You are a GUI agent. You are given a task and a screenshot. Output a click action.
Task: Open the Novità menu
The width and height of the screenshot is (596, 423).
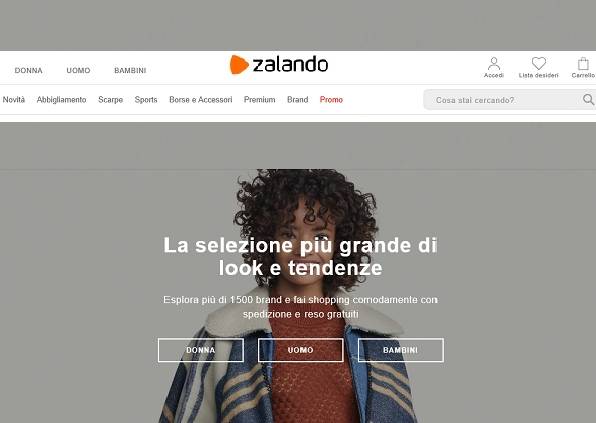pyautogui.click(x=14, y=100)
